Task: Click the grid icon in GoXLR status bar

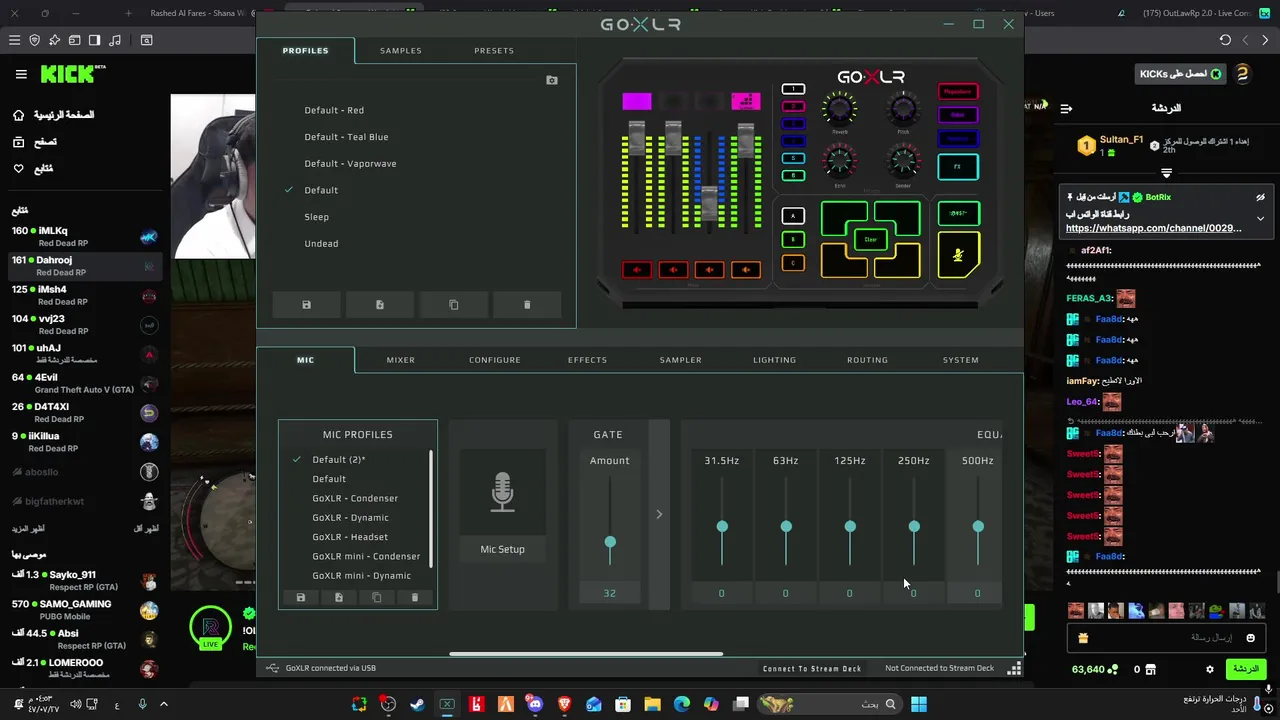Action: point(1014,668)
